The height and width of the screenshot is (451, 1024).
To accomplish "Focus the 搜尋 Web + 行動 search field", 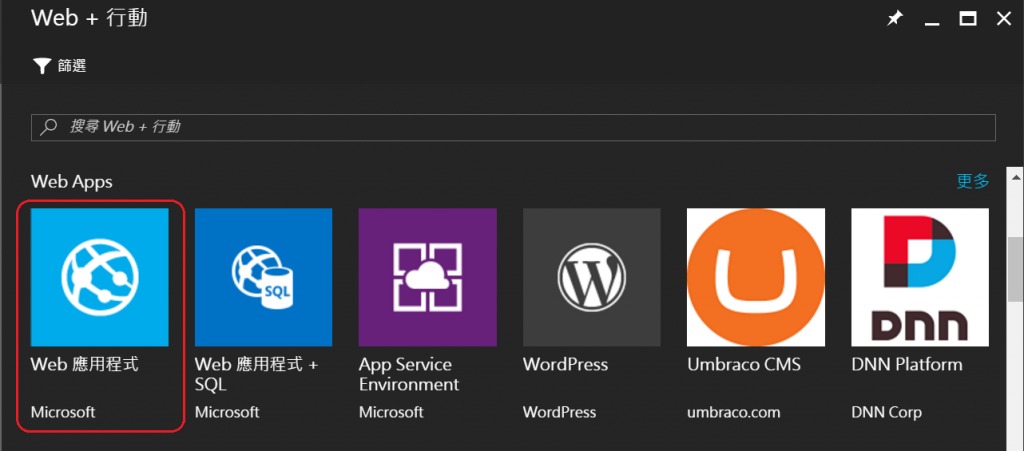I will 513,127.
